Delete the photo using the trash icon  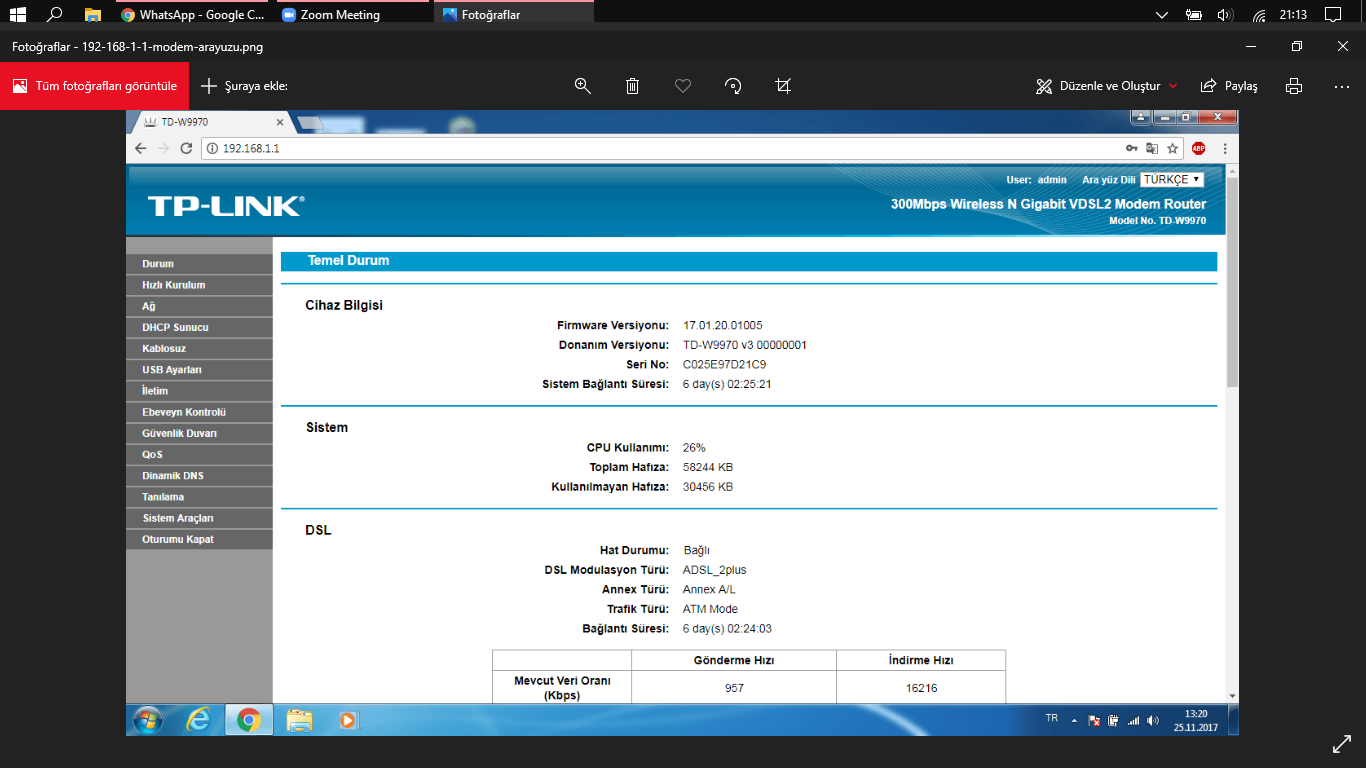pos(633,86)
